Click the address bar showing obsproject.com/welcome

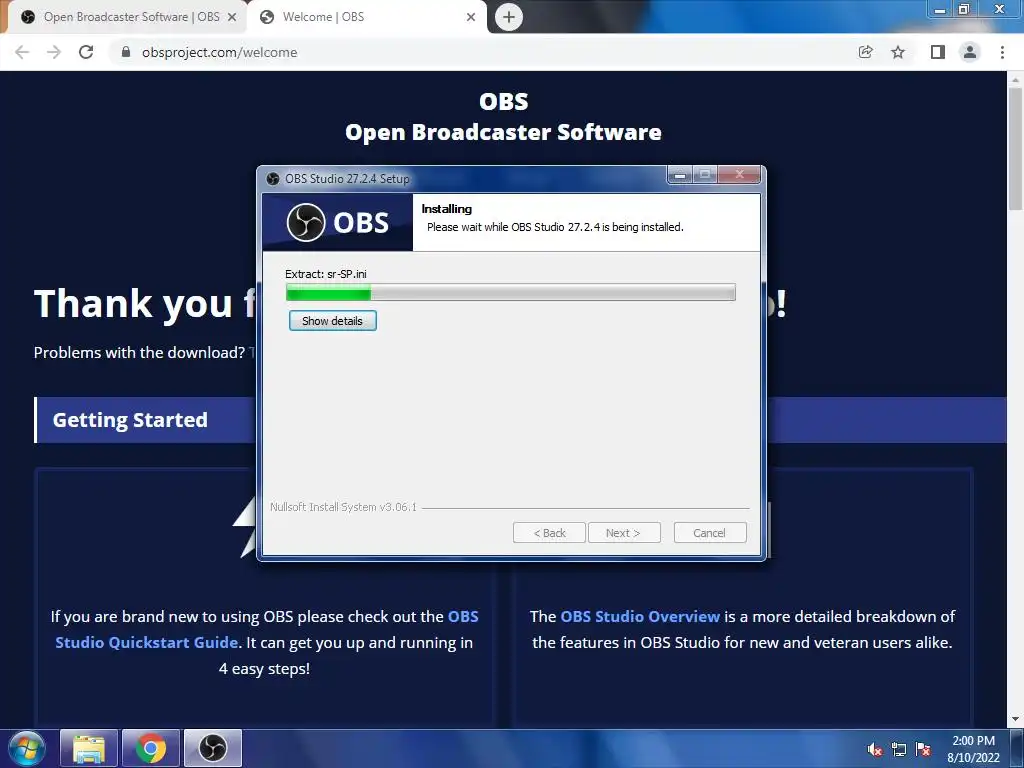(480, 52)
